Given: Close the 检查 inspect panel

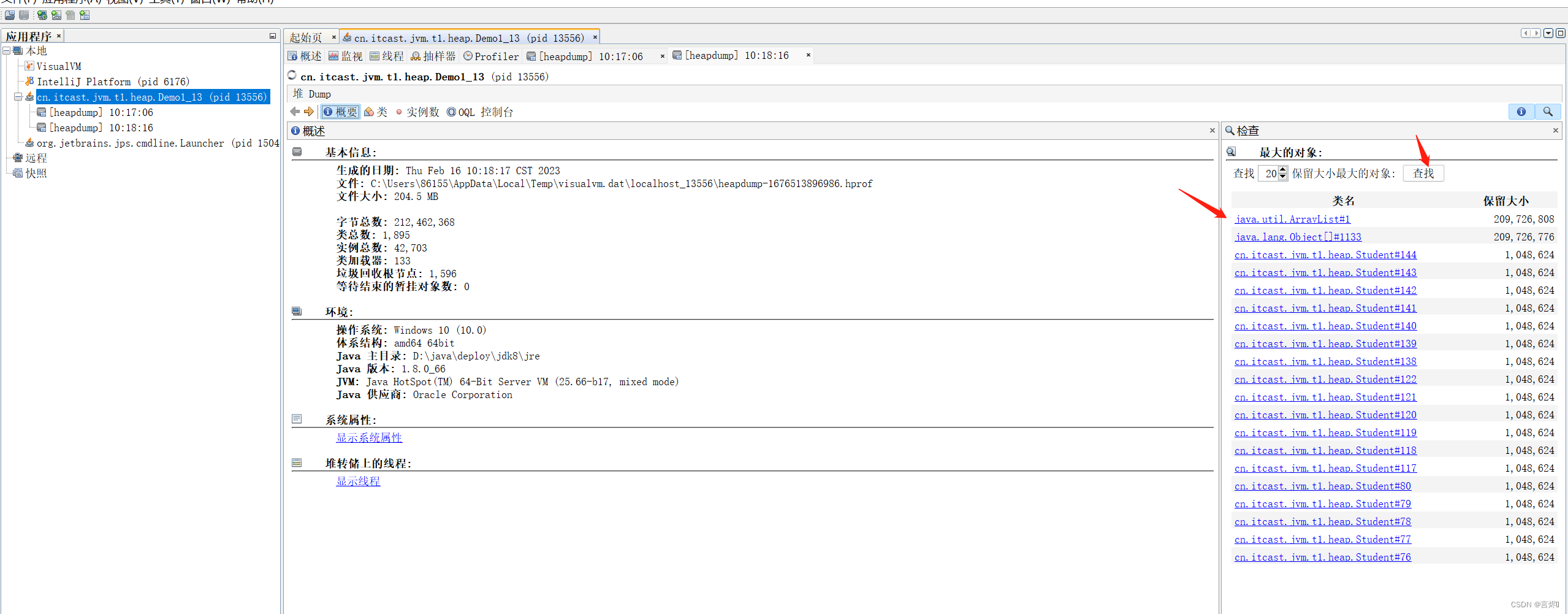Looking at the screenshot, I should tap(1555, 130).
